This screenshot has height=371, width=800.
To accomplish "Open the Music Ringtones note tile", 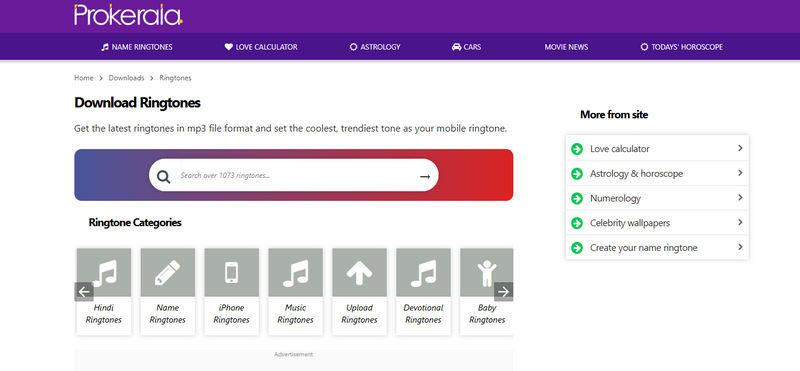I will coord(295,273).
